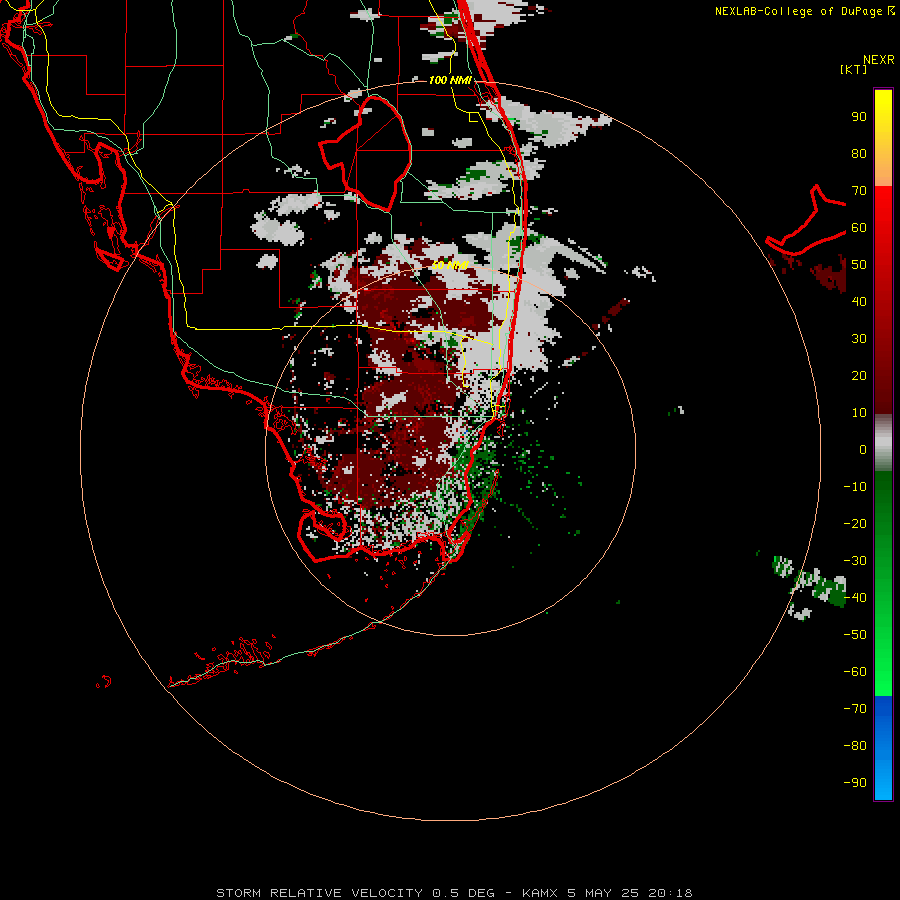Click the 100 NMI range ring label
This screenshot has height=900, width=900.
(450, 80)
